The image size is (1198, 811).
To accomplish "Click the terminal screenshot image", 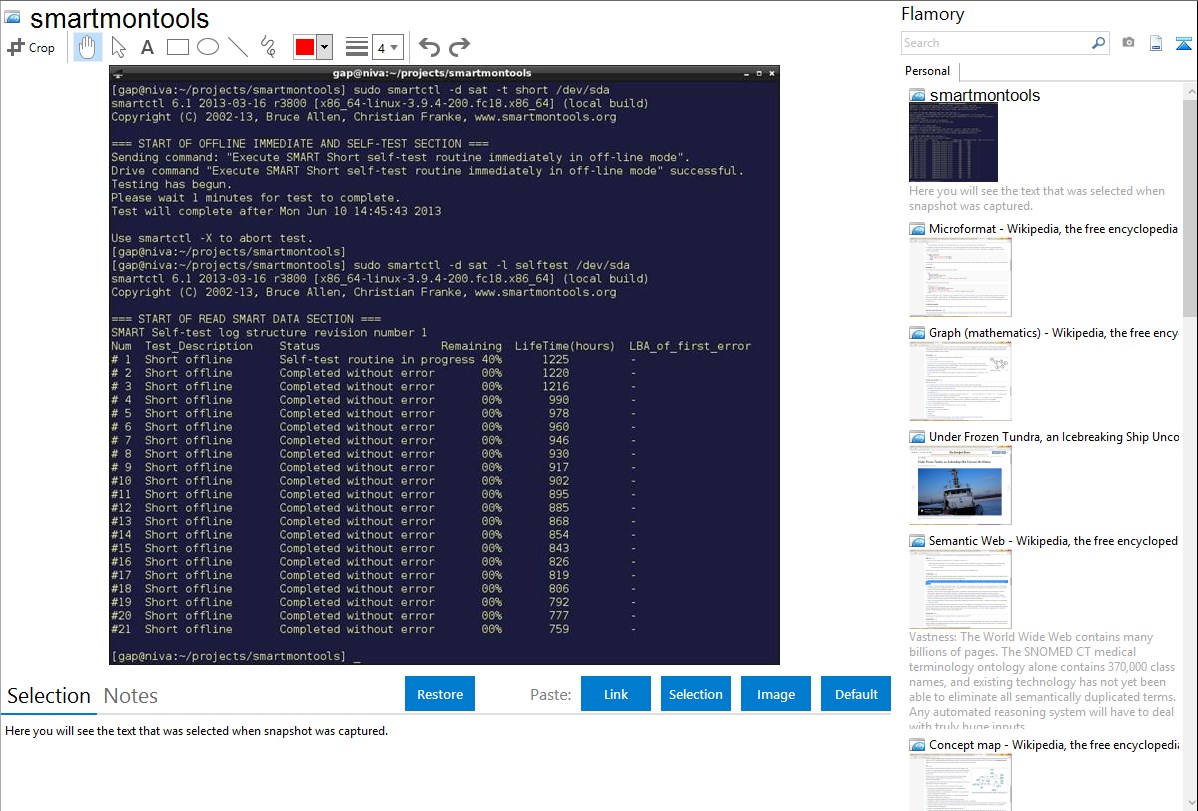I will (444, 365).
